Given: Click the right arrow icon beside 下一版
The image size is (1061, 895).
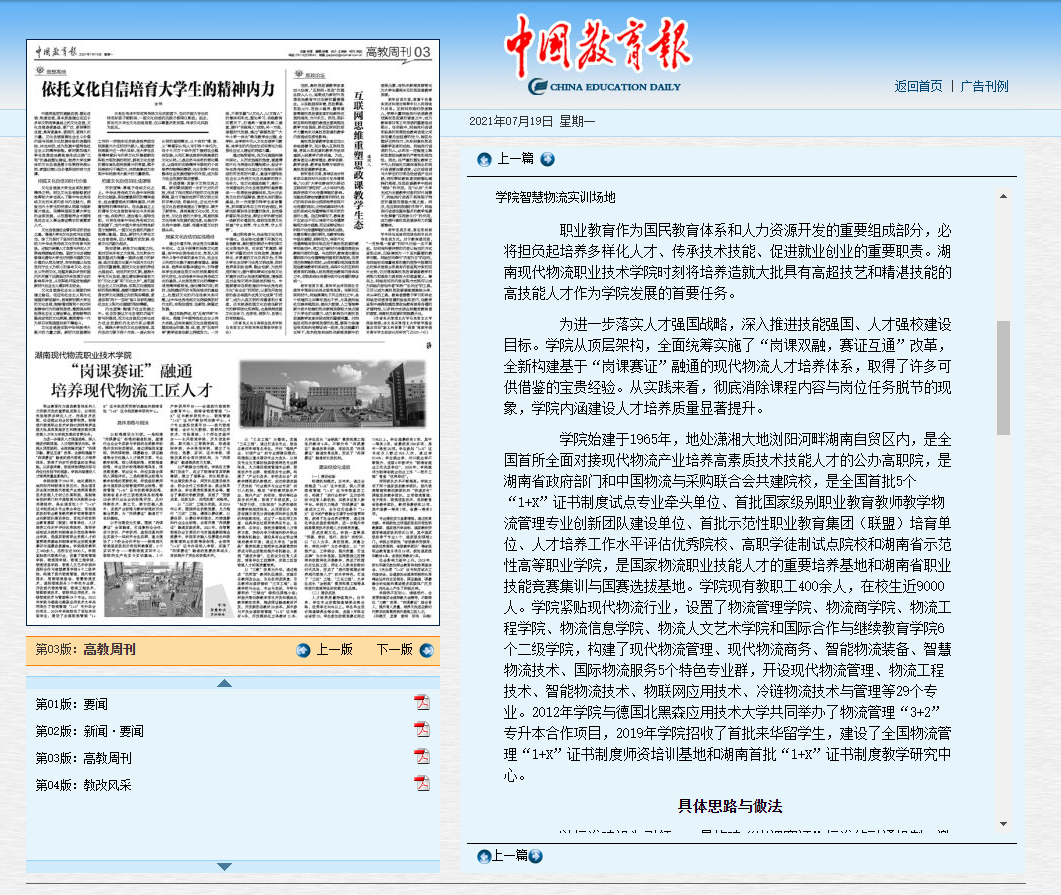Looking at the screenshot, I should pos(426,650).
